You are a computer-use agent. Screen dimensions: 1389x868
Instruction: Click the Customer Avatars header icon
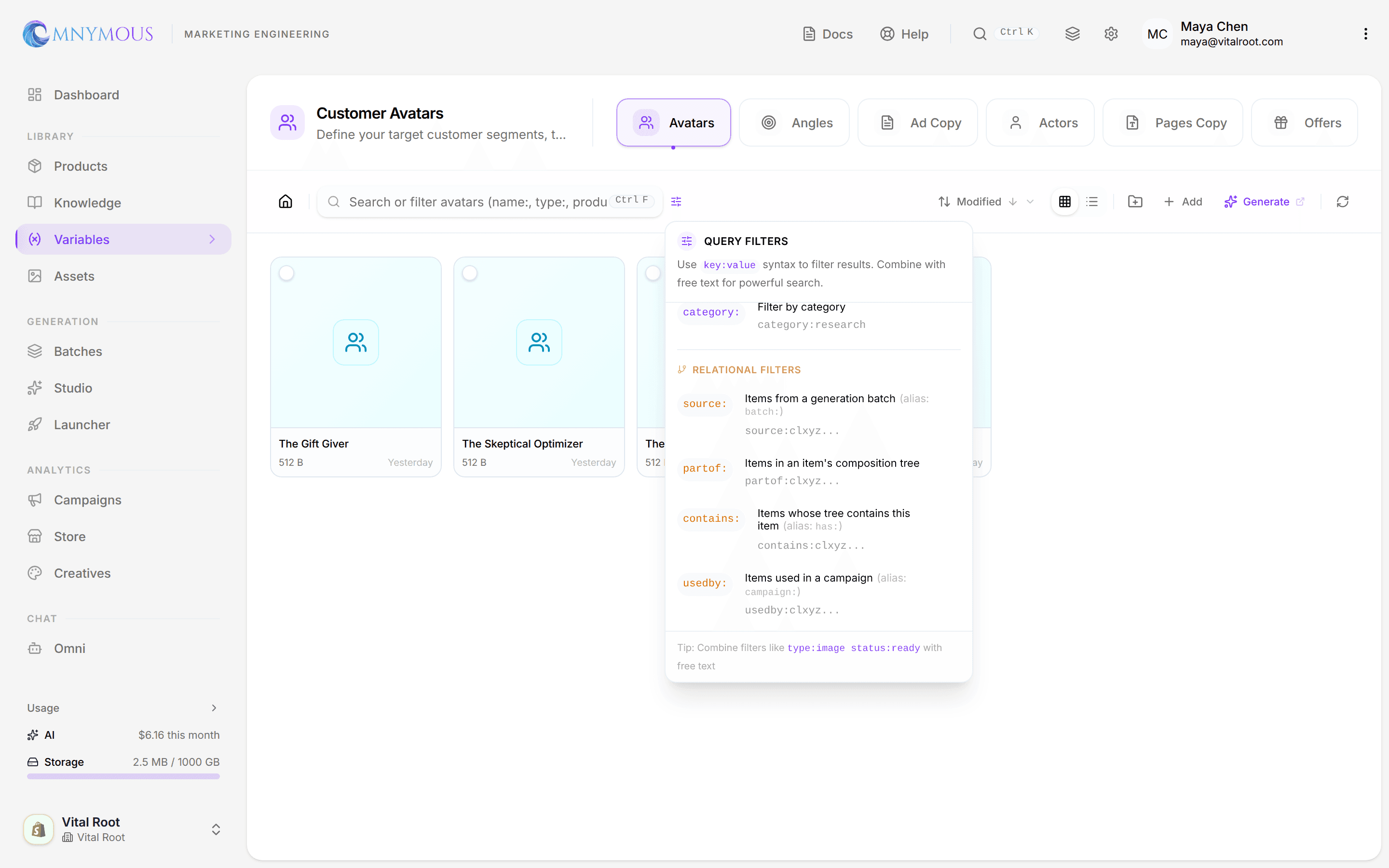(x=287, y=122)
